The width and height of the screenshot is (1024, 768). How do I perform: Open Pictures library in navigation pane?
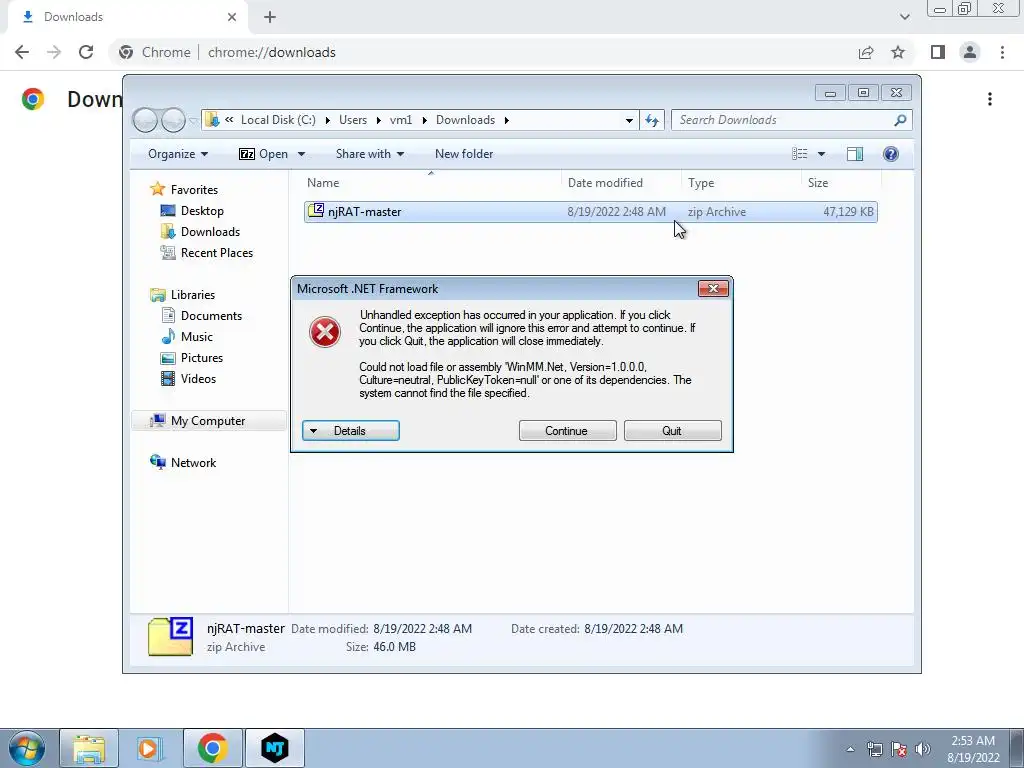pyautogui.click(x=201, y=358)
